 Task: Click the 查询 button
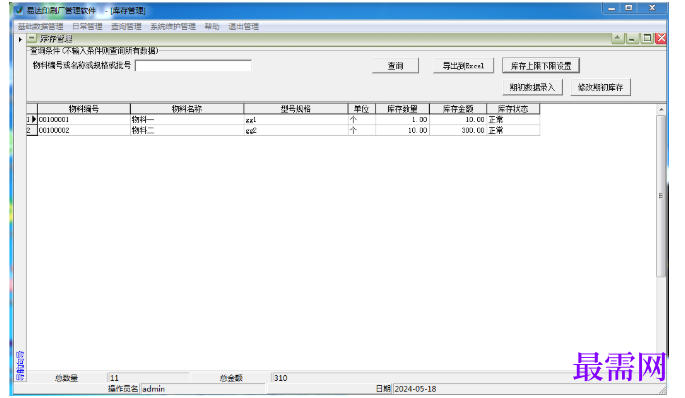click(395, 66)
